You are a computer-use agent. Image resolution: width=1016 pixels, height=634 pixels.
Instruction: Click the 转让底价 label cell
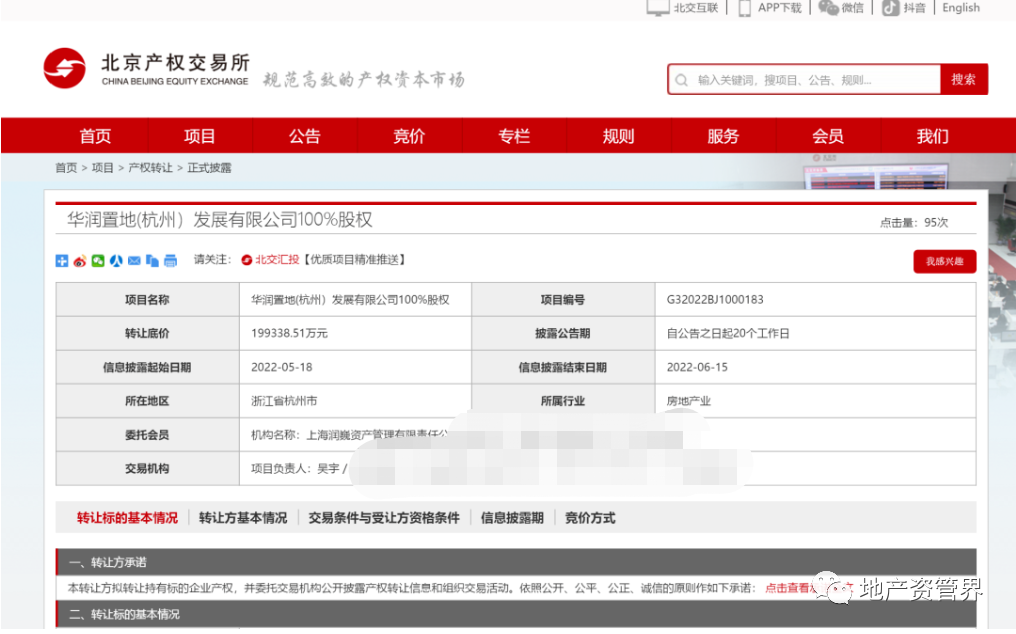coord(148,333)
